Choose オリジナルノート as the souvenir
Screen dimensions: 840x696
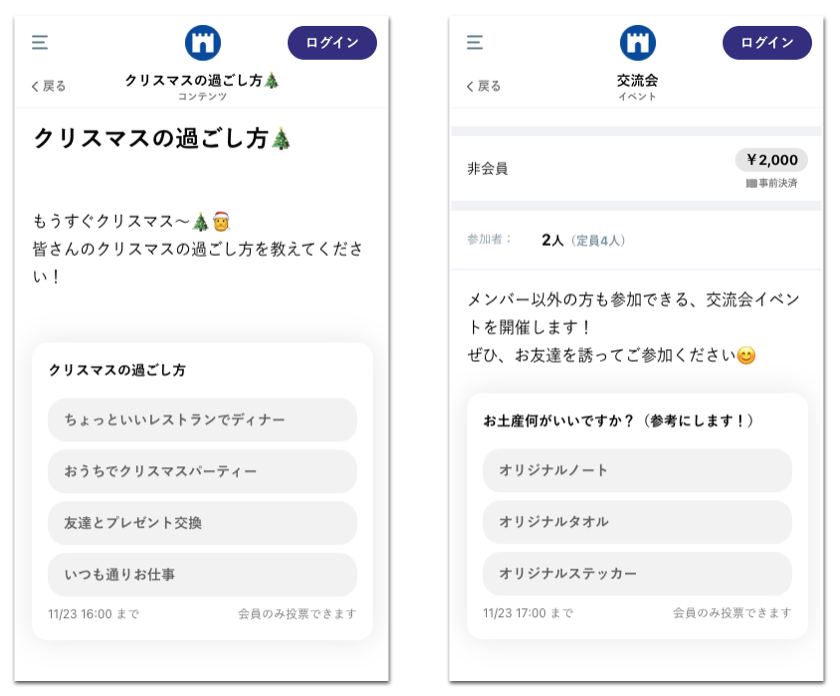637,471
